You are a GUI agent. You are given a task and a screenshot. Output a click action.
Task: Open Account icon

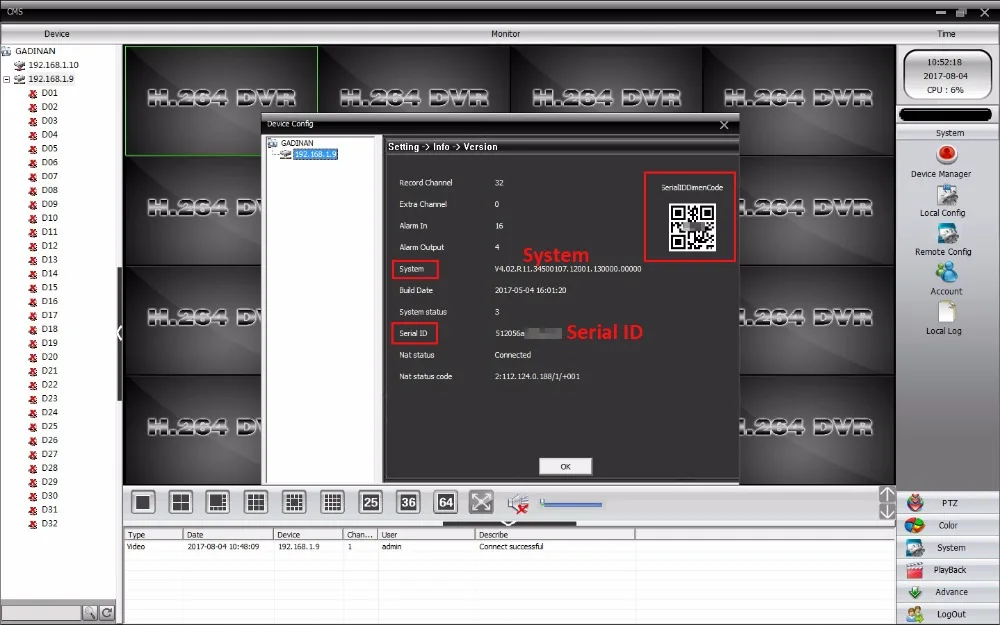click(x=946, y=273)
